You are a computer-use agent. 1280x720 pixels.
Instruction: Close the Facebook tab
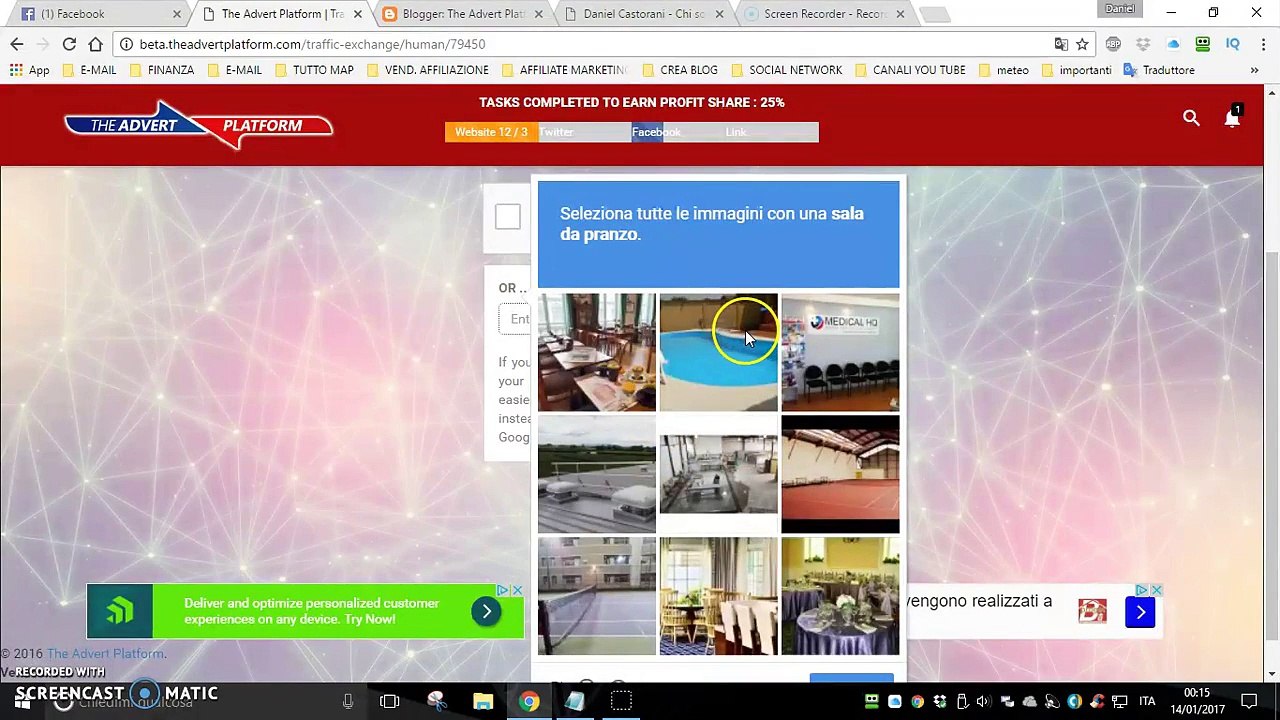177,14
